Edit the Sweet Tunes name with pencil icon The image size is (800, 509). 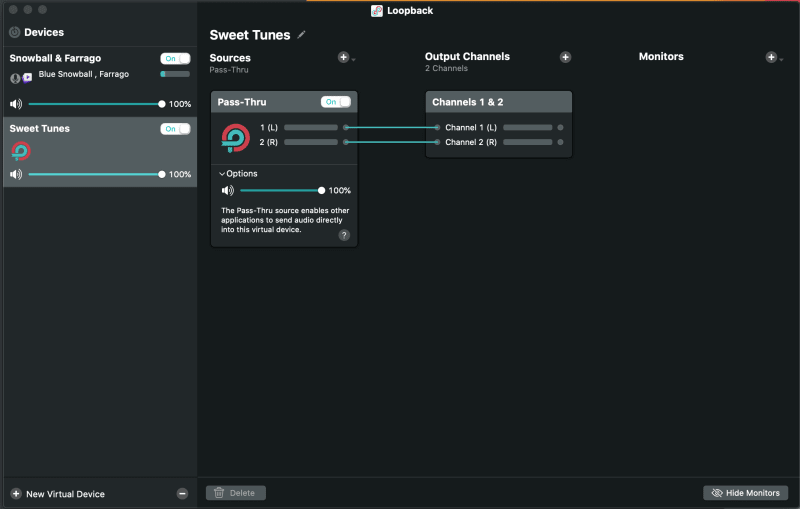coord(302,35)
